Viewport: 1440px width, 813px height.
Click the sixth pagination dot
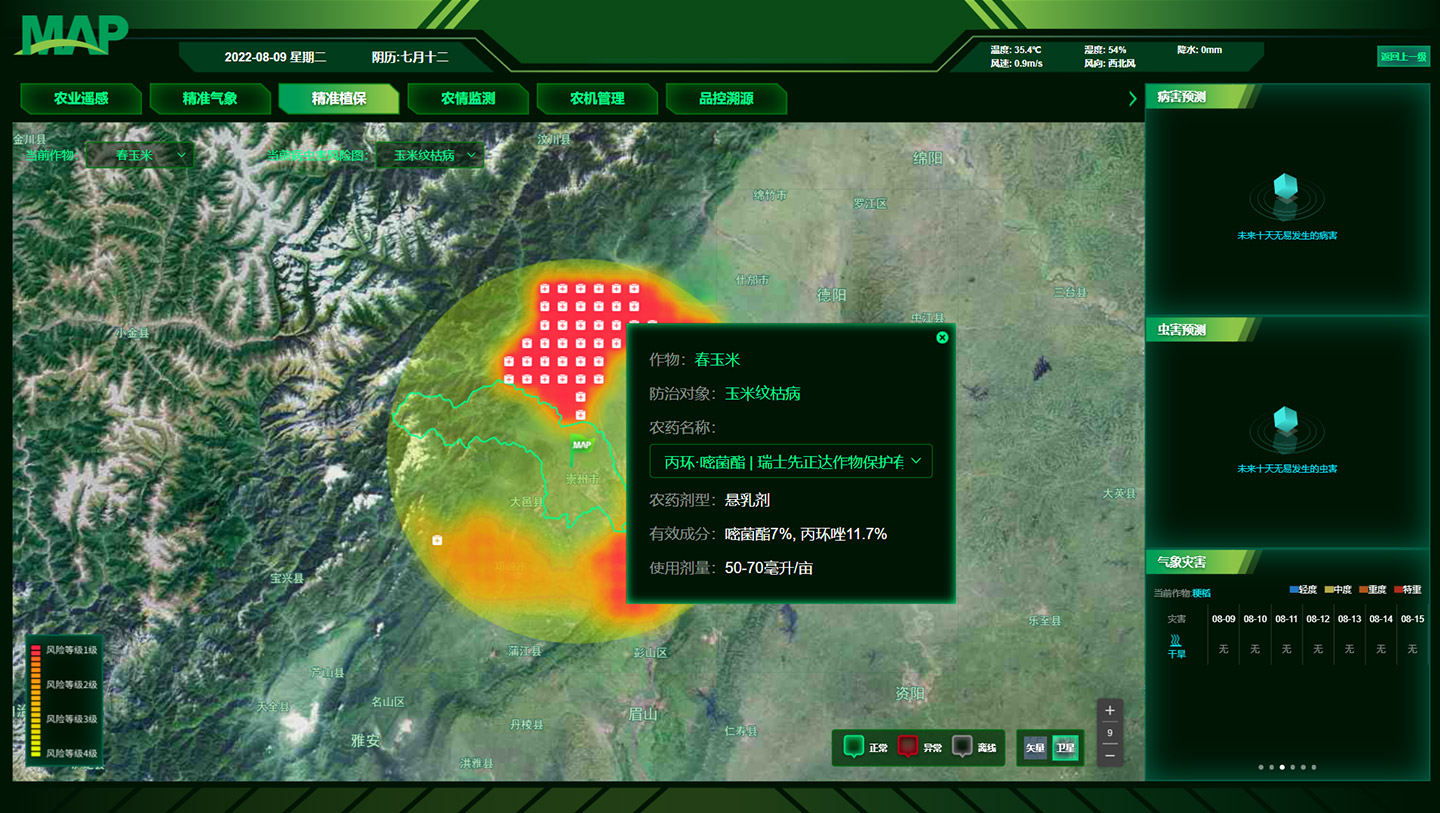[1314, 767]
